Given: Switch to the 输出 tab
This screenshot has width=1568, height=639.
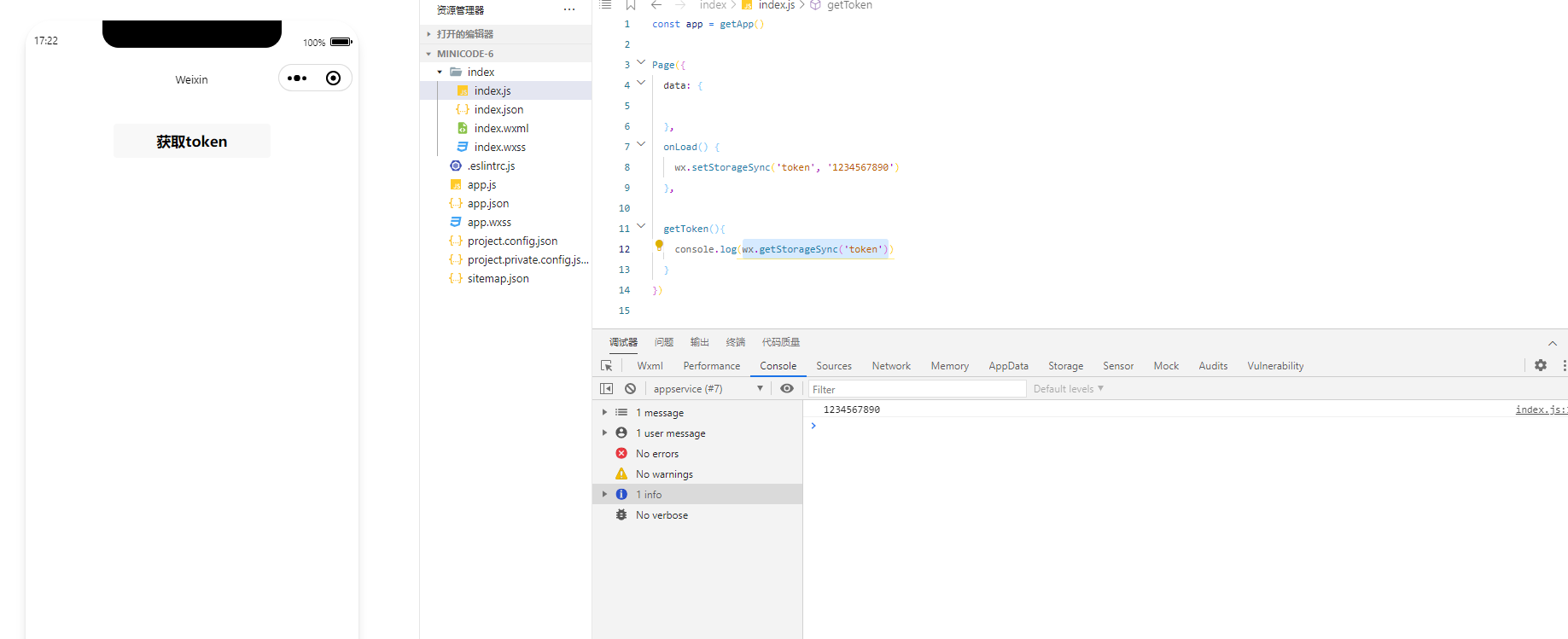Looking at the screenshot, I should pyautogui.click(x=700, y=342).
